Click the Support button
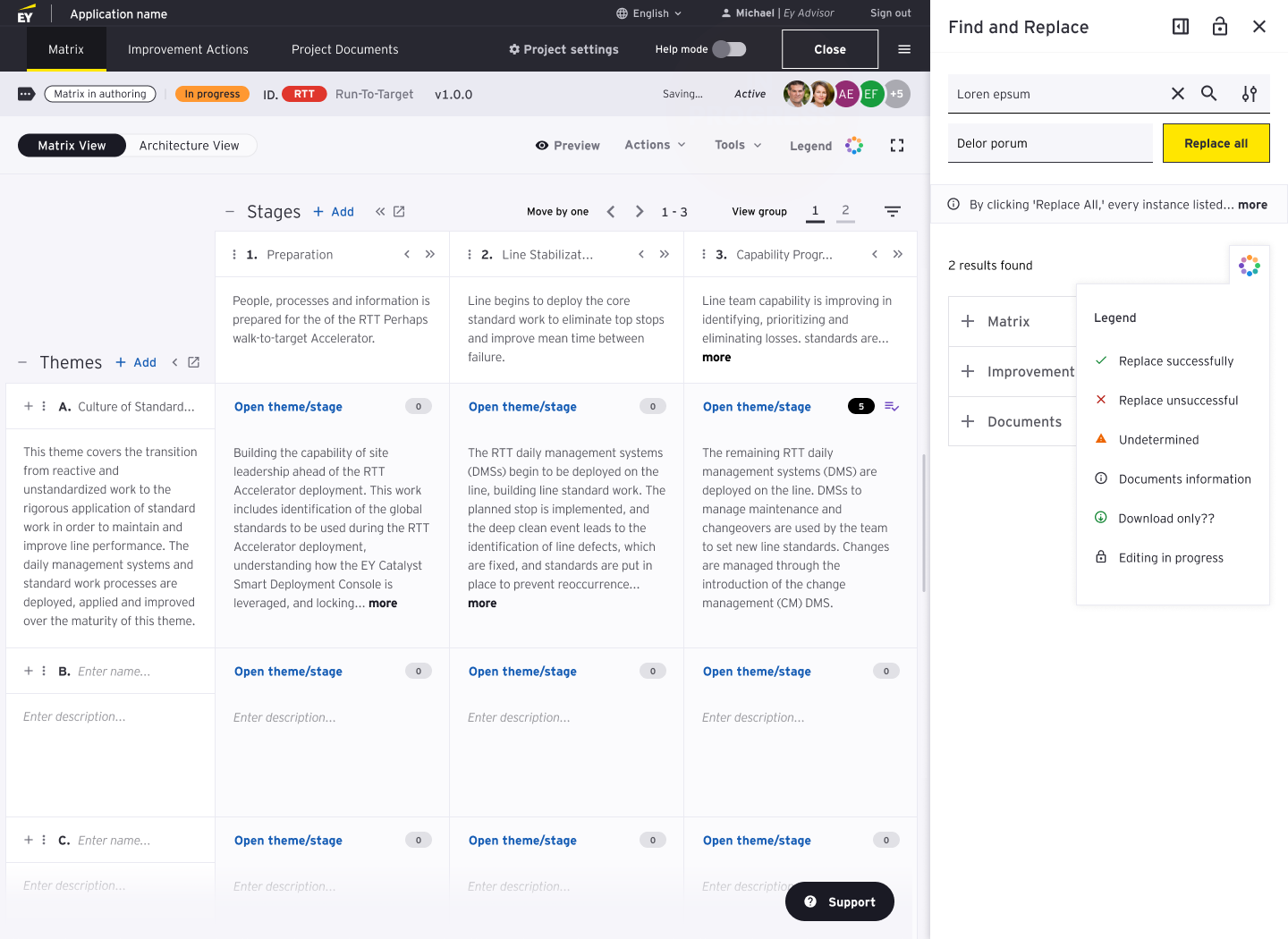 click(x=839, y=901)
